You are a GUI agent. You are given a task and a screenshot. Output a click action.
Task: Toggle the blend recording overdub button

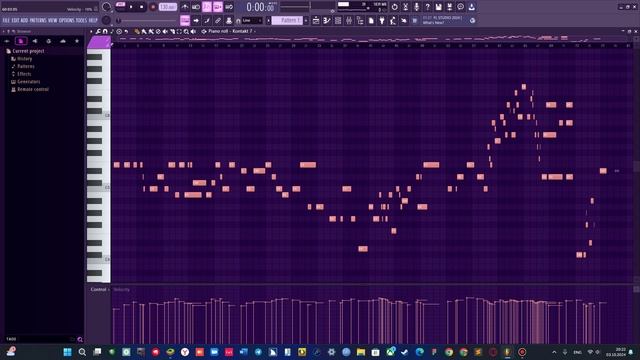(218, 7)
